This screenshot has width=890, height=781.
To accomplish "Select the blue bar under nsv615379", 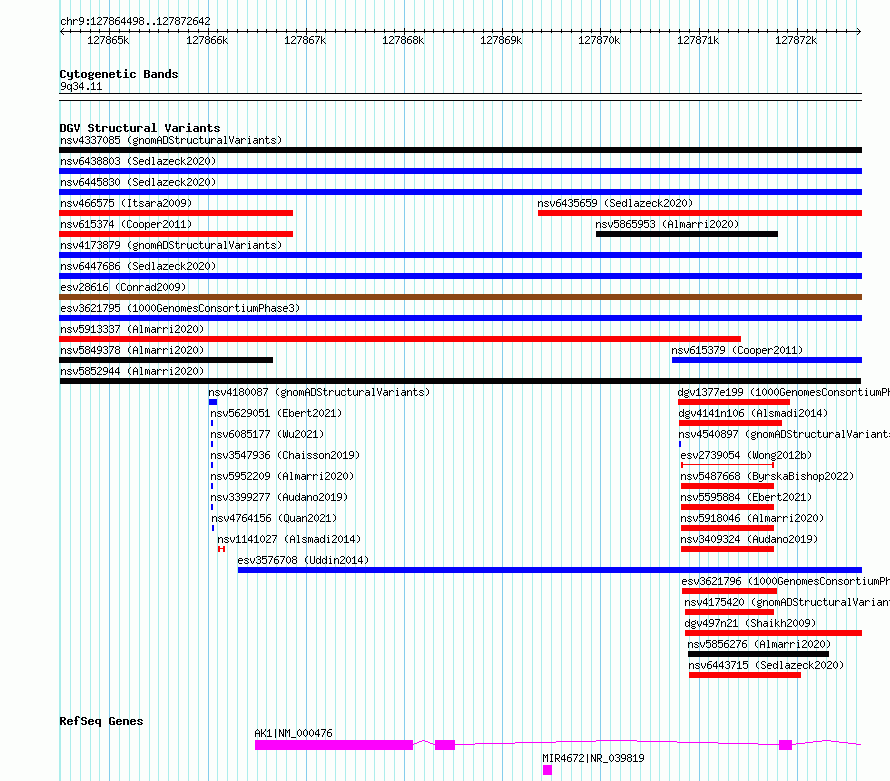I will pyautogui.click(x=767, y=360).
